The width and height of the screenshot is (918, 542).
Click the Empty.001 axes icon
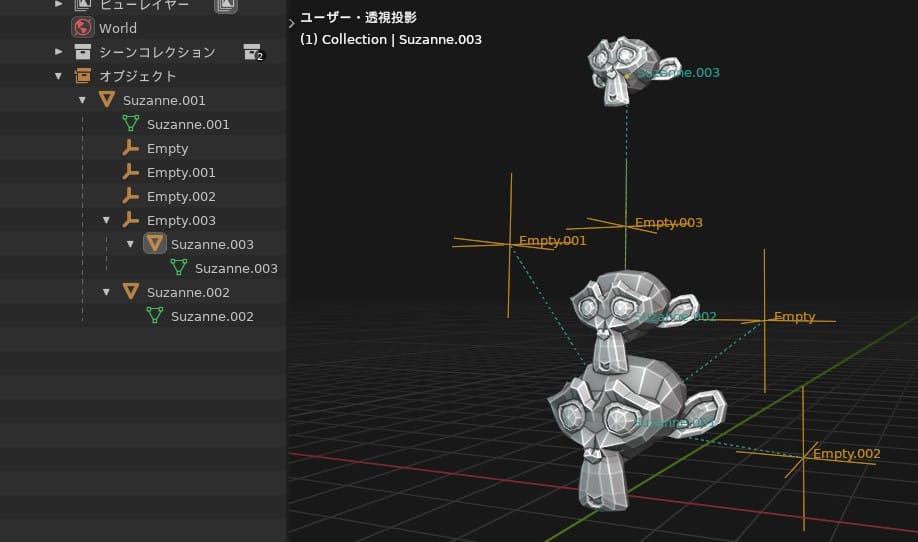click(131, 172)
